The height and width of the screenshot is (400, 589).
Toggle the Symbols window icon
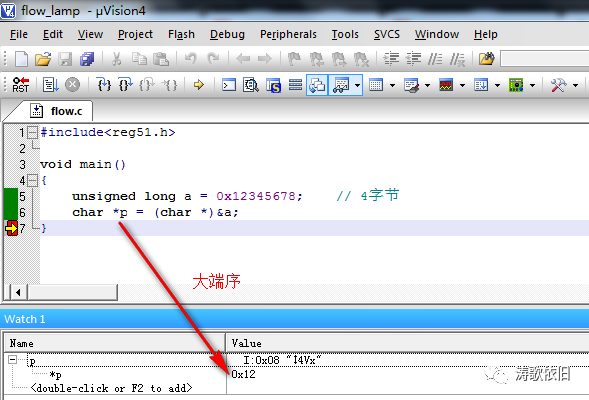tap(273, 85)
